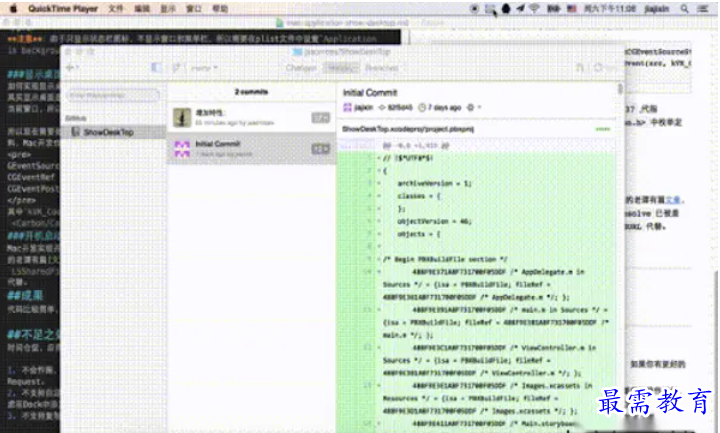Click the file count badge on first commit
Screen dimensions: 720x433
point(321,118)
